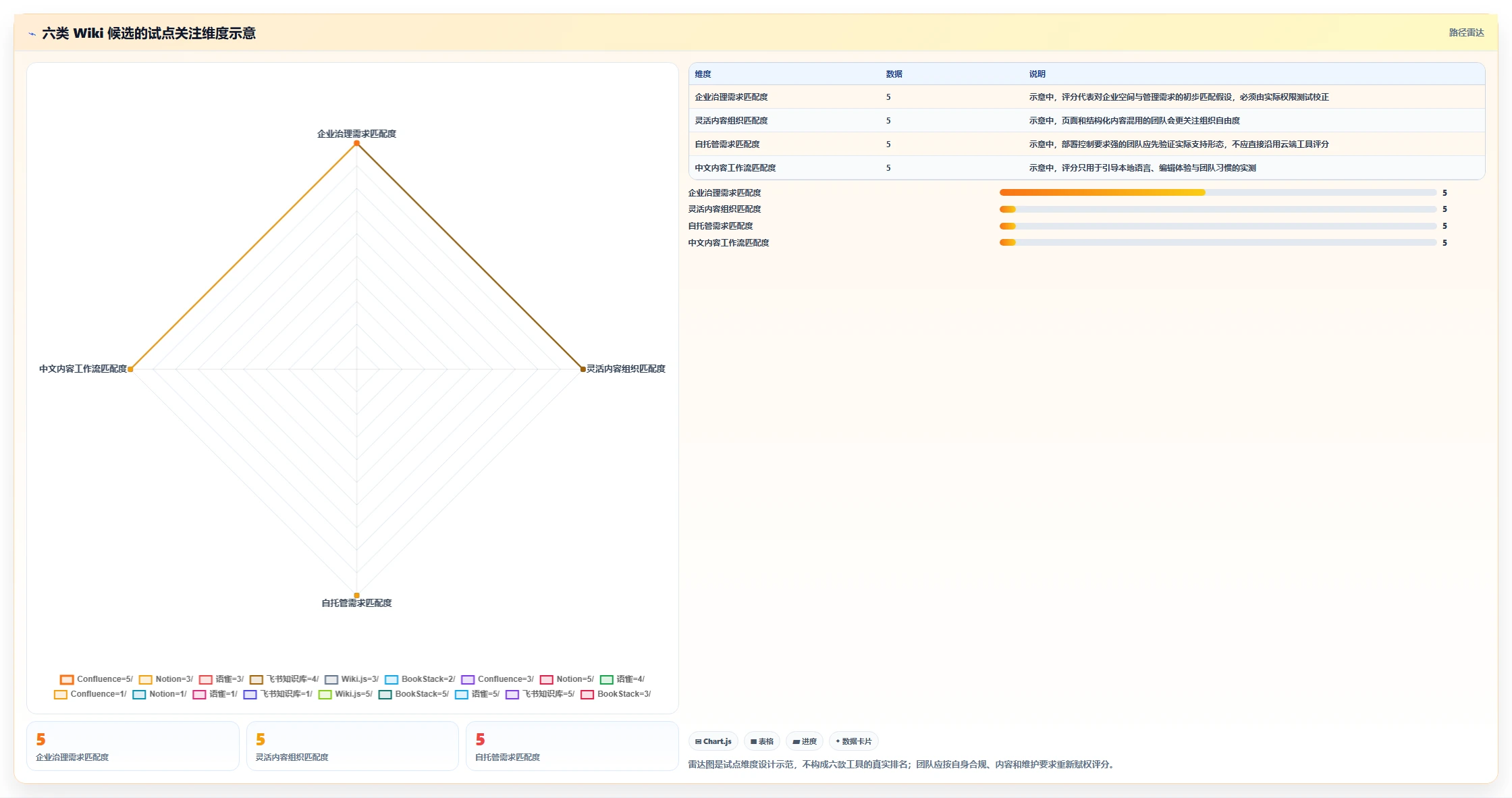Click the radar point at 灵活内容组织匹配度 vertex
The height and width of the screenshot is (798, 1512).
click(583, 369)
